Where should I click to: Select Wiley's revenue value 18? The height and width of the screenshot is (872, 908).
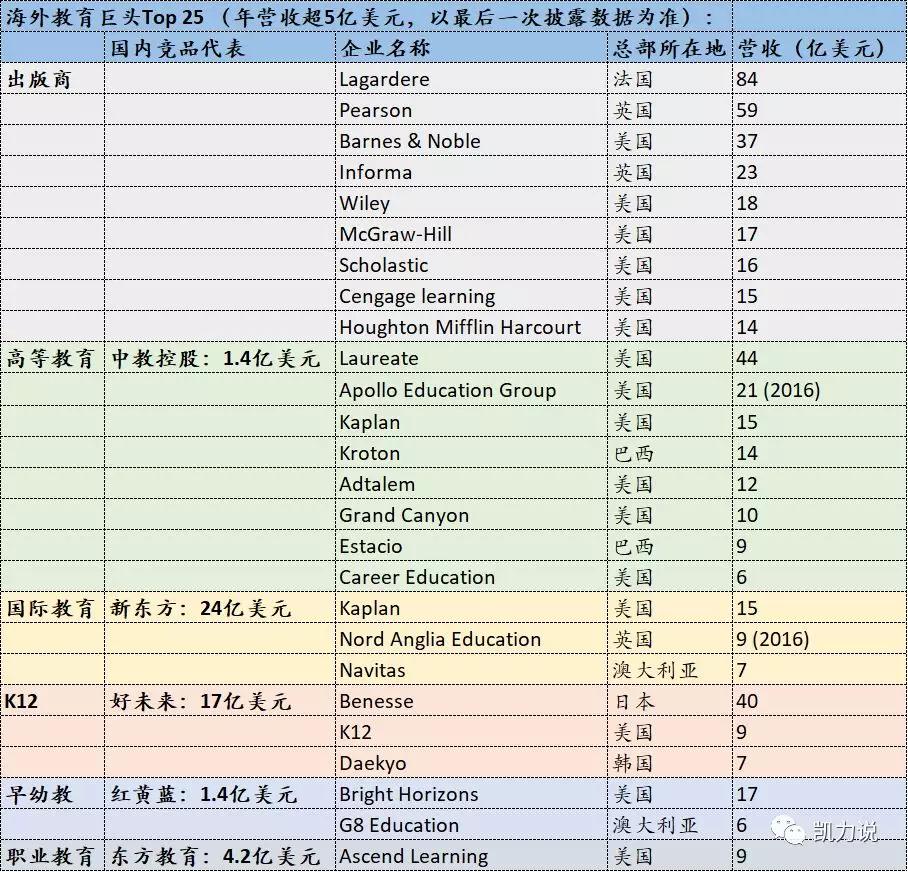(x=747, y=203)
